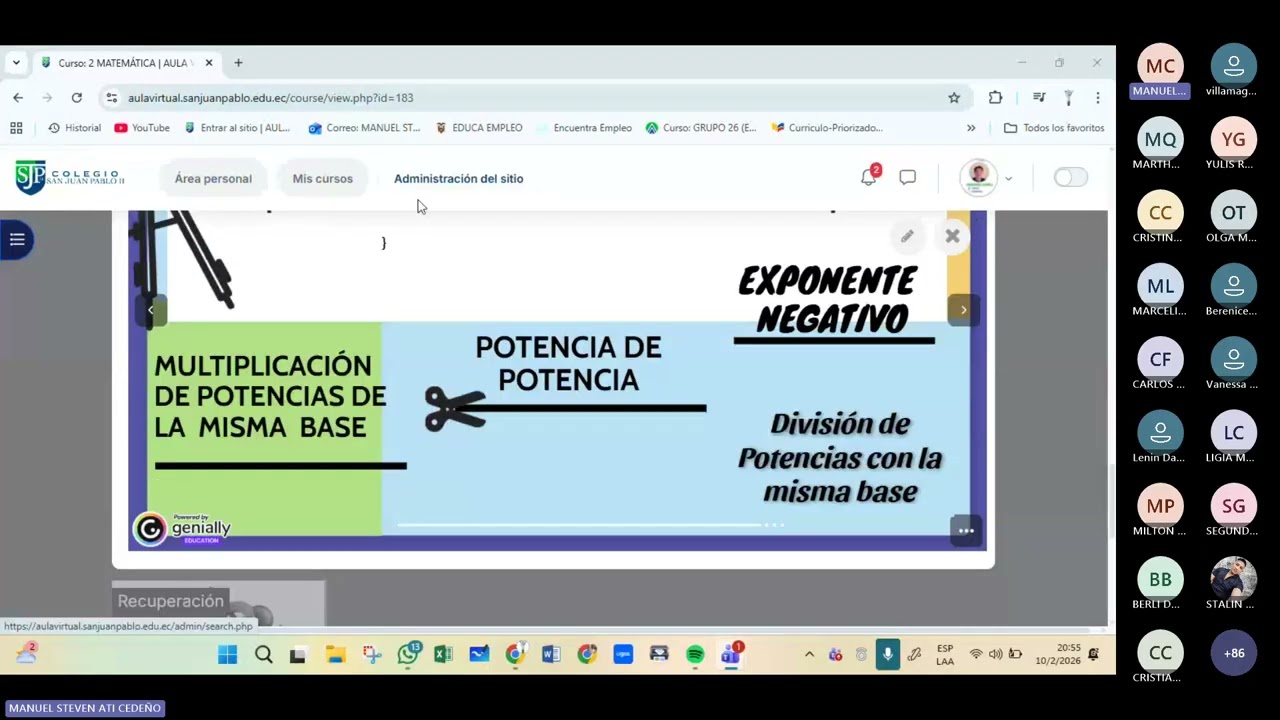
Task: Open the Genially three-dots options menu
Action: pos(966,531)
